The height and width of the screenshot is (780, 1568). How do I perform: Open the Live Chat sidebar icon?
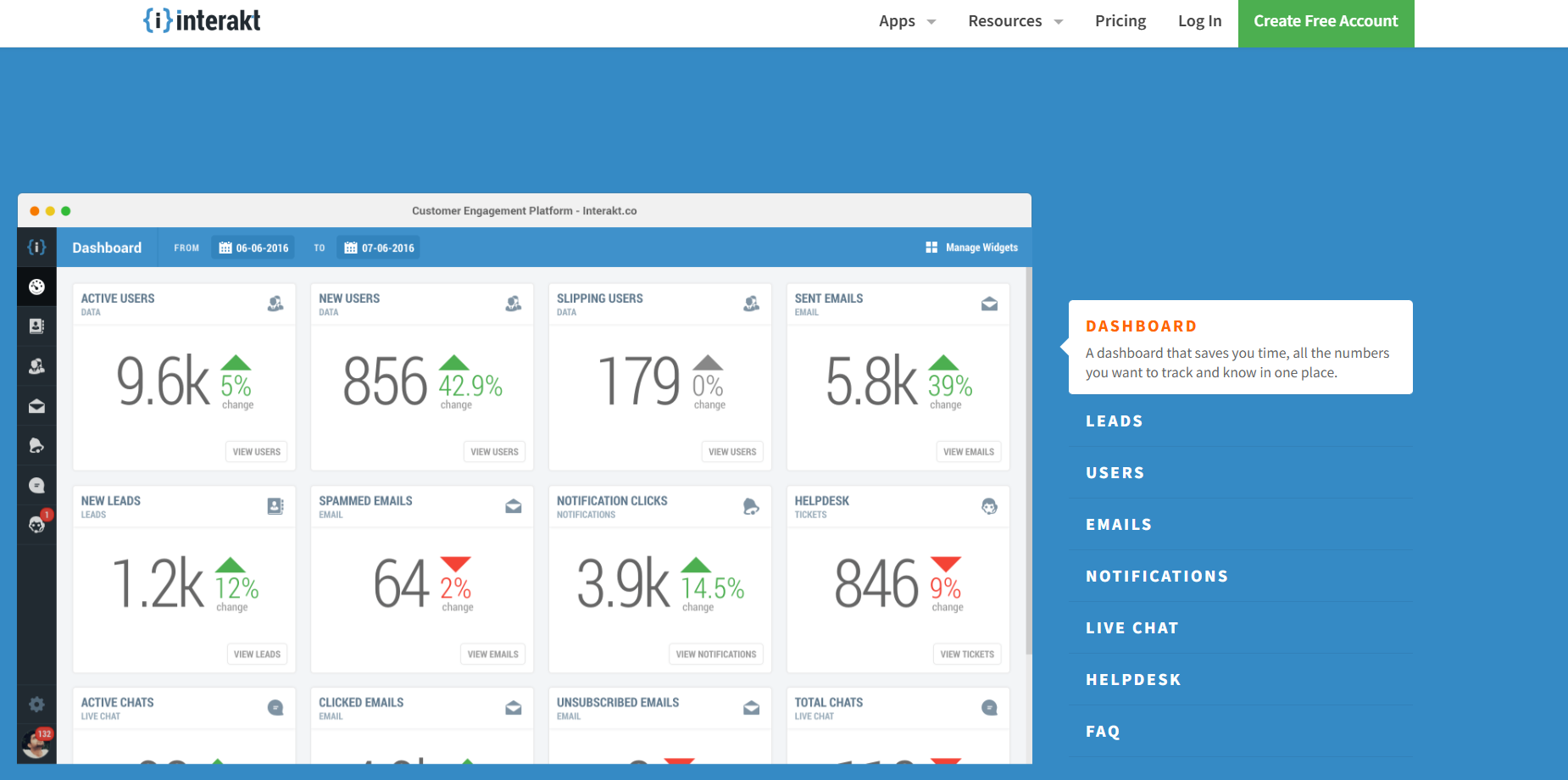[x=36, y=486]
